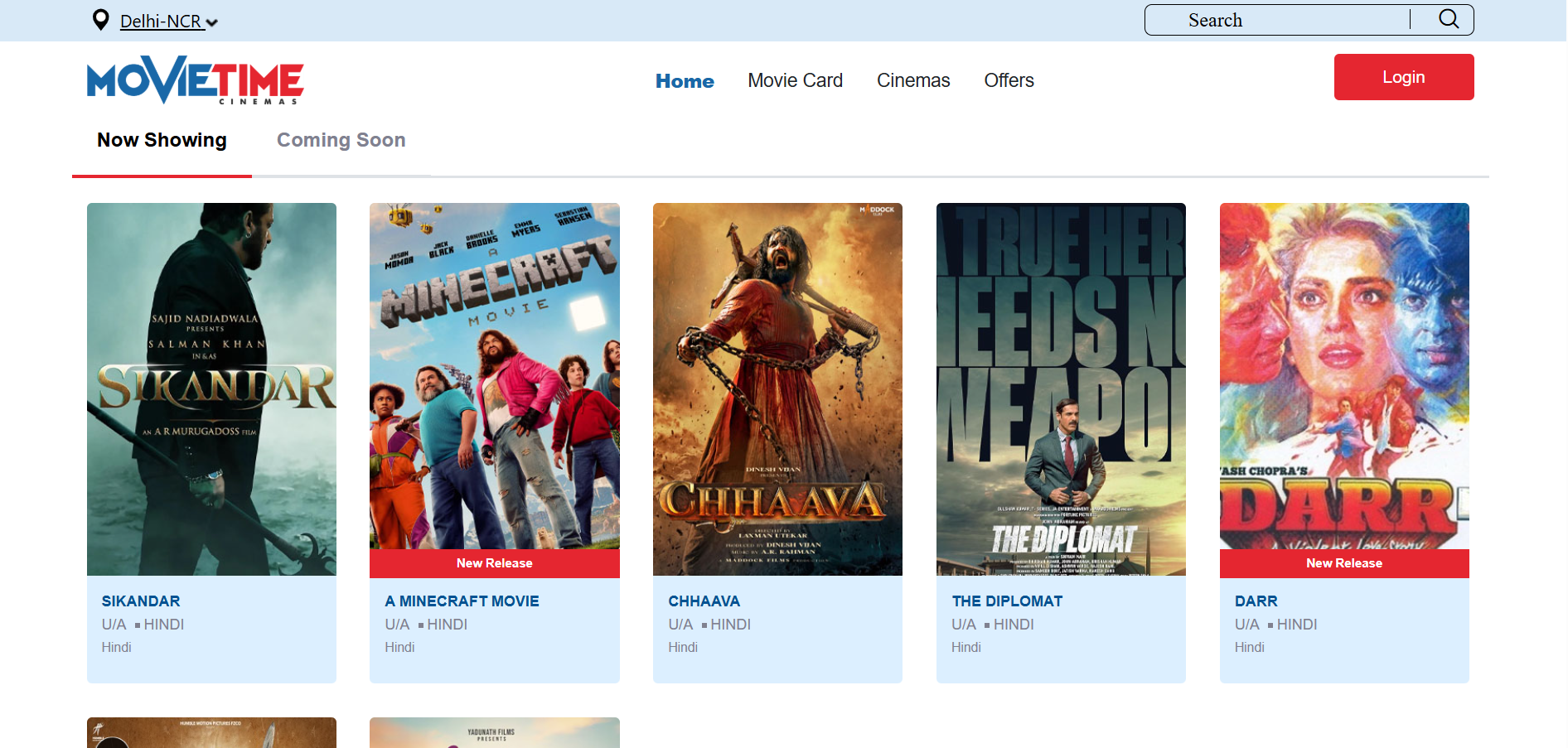Click New Release badge on Minecraft card
This screenshot has width=1568, height=748.
click(495, 563)
